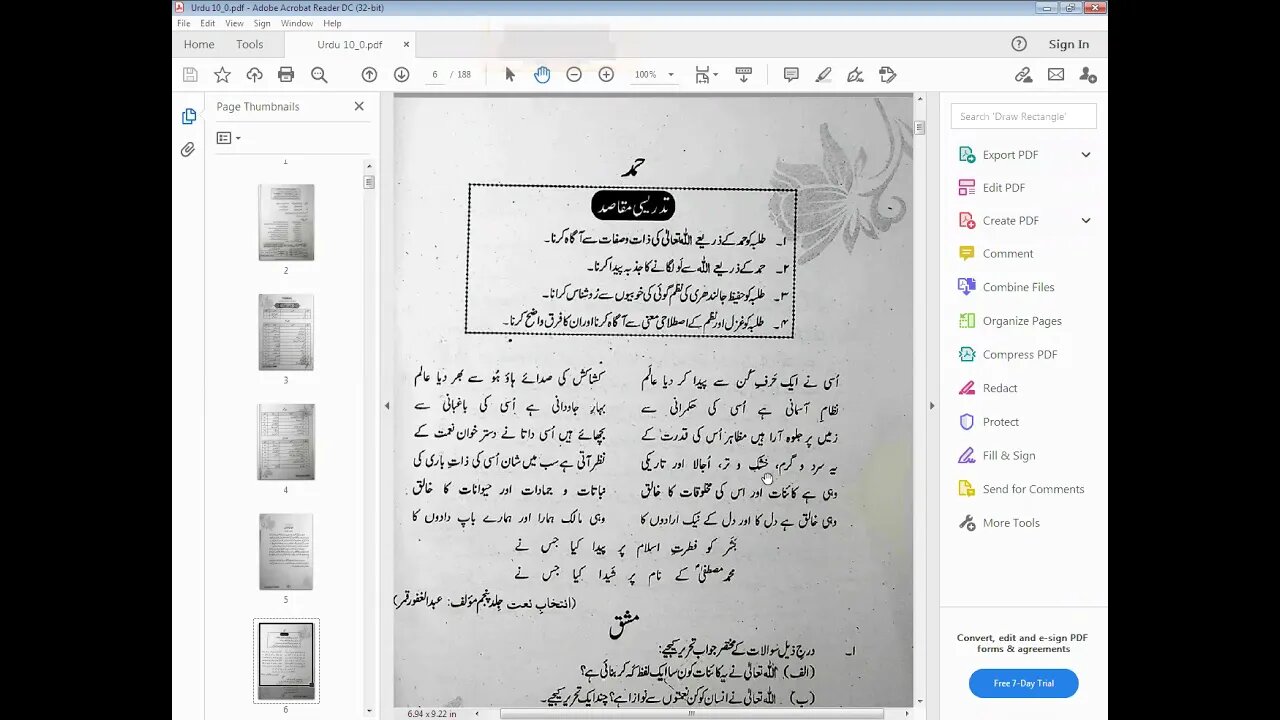
Task: Activate the Hand pan tool
Action: click(x=542, y=75)
